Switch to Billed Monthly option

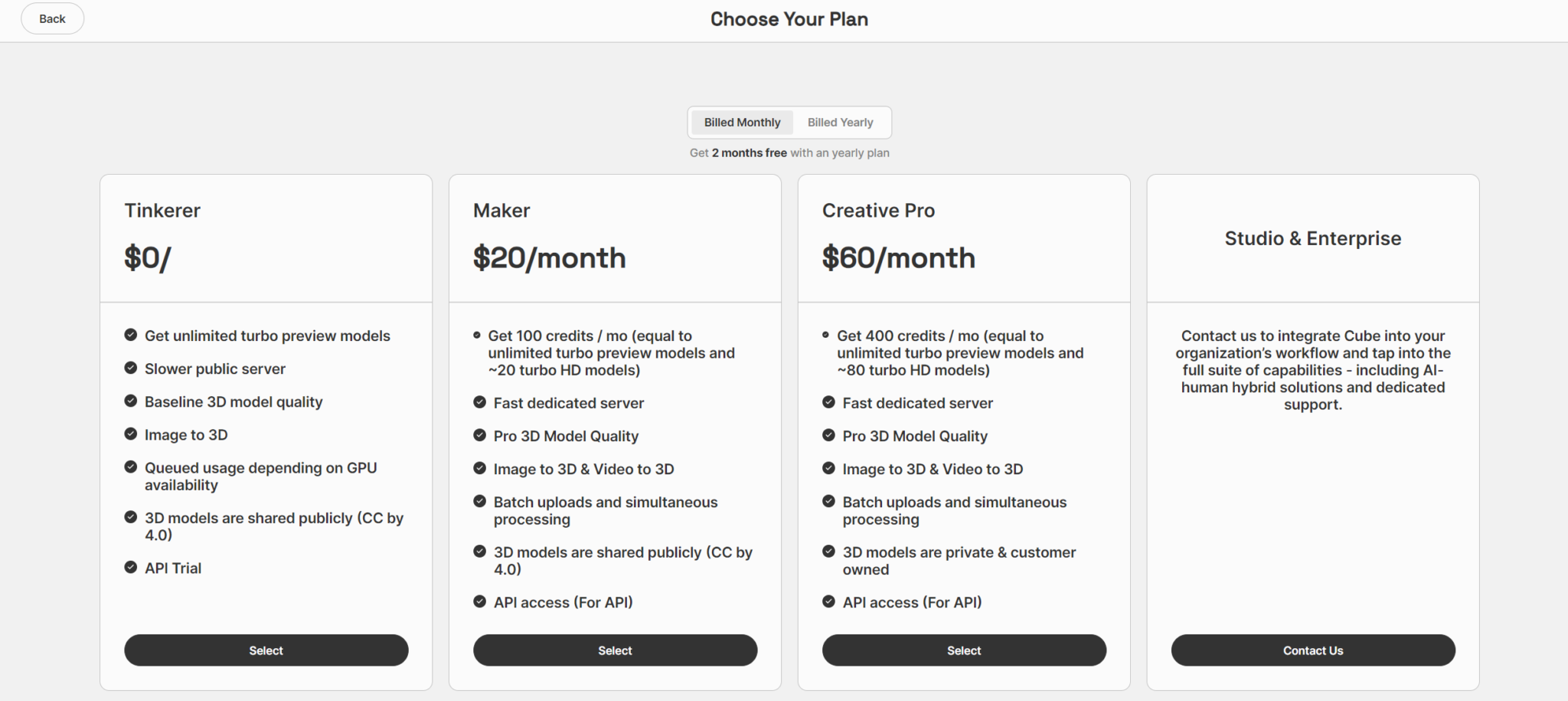[x=742, y=123]
